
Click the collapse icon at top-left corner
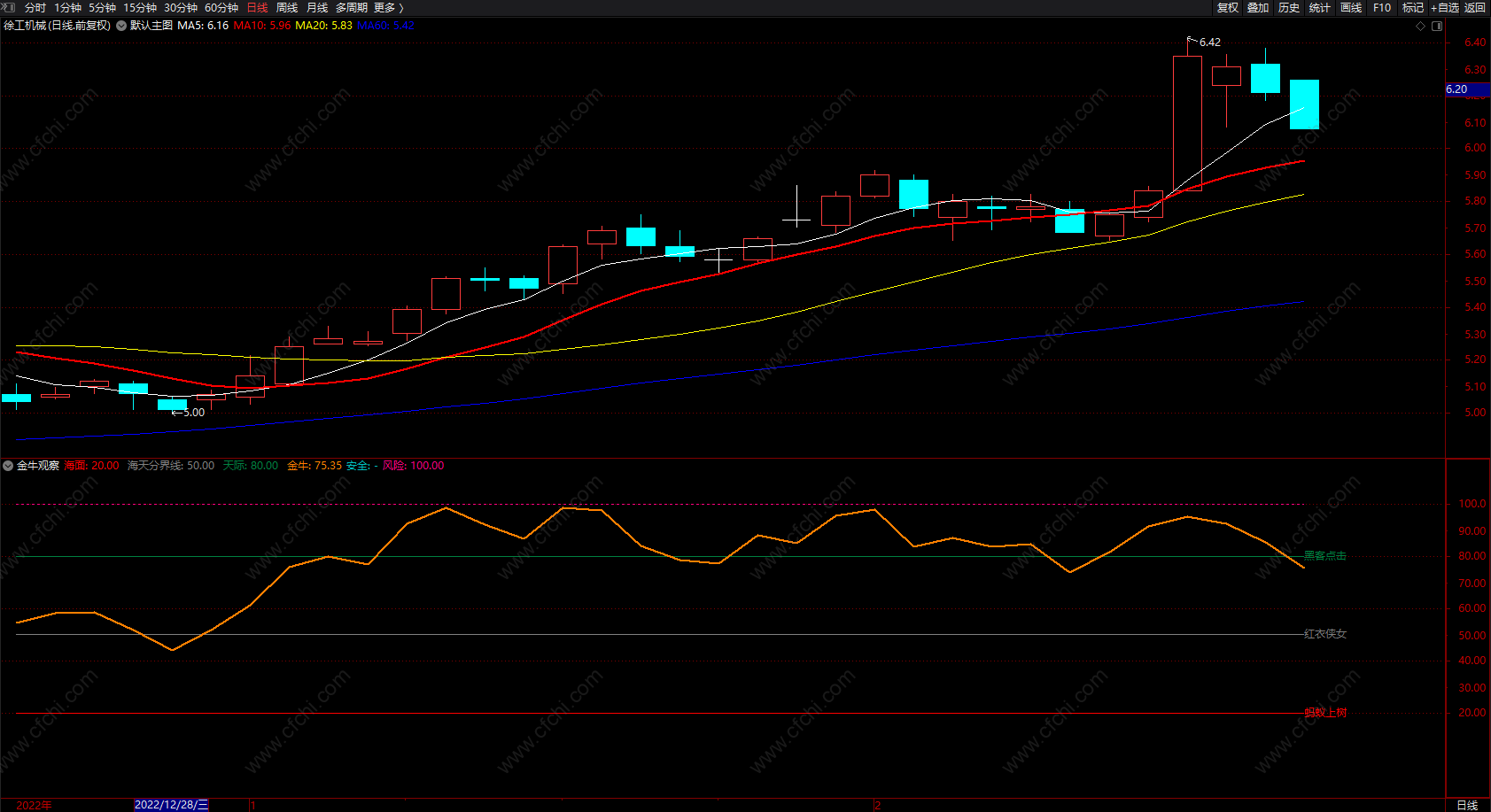point(9,7)
